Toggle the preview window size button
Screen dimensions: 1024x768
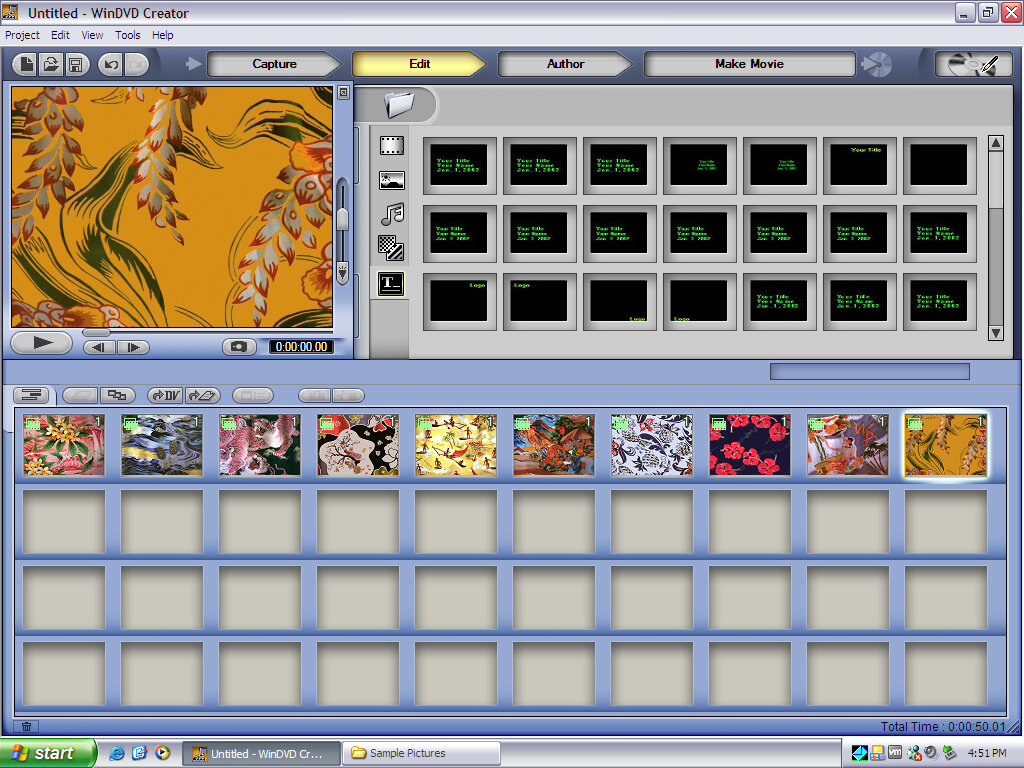pos(343,92)
